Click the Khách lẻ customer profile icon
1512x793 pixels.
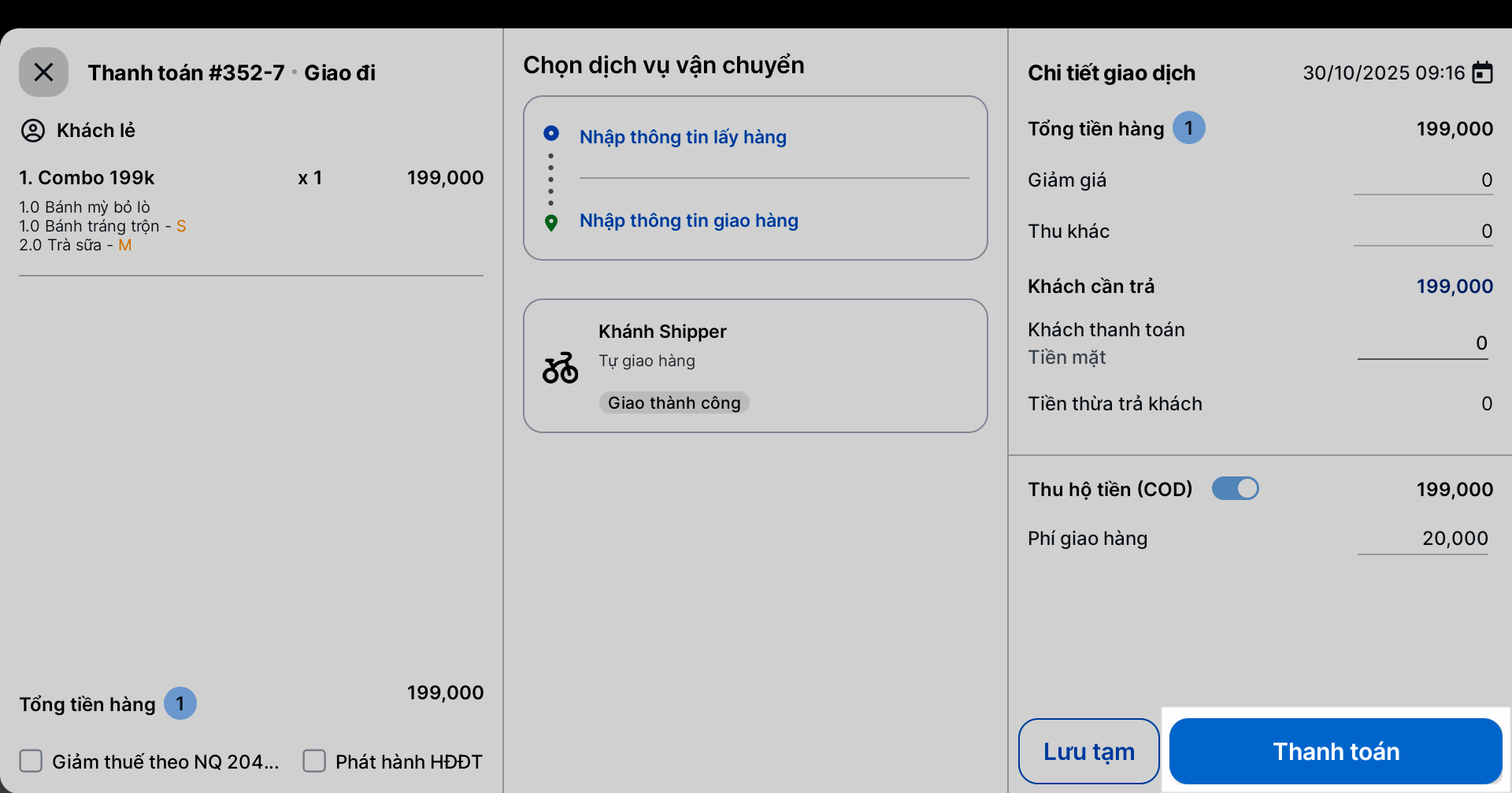tap(33, 130)
